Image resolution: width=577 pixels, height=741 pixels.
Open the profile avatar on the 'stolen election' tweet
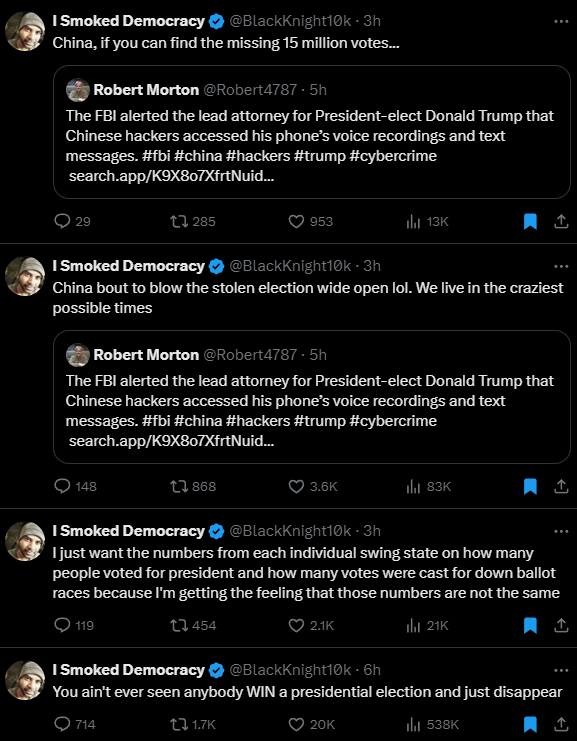pos(25,276)
